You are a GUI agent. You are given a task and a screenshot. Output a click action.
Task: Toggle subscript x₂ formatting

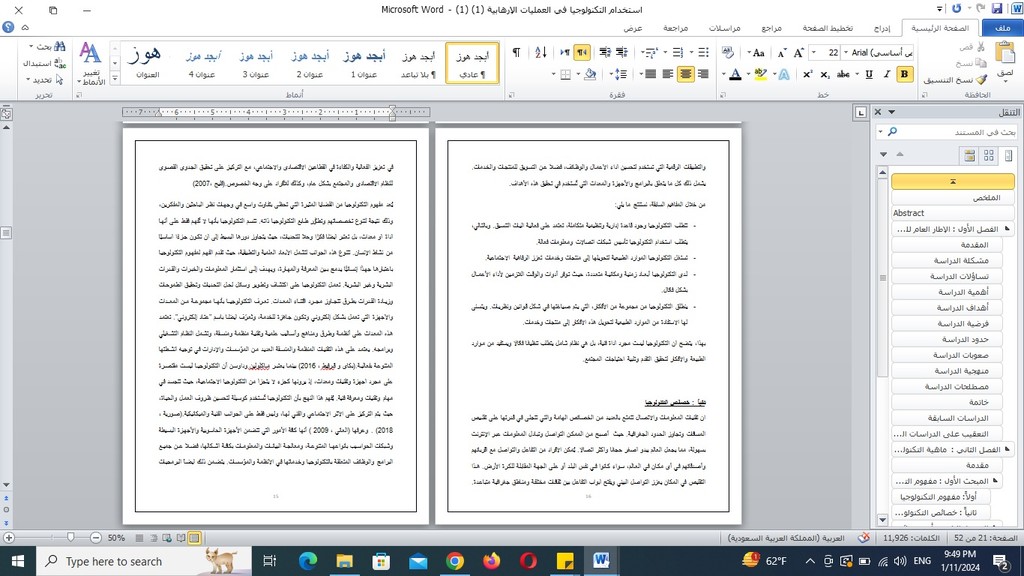click(825, 74)
